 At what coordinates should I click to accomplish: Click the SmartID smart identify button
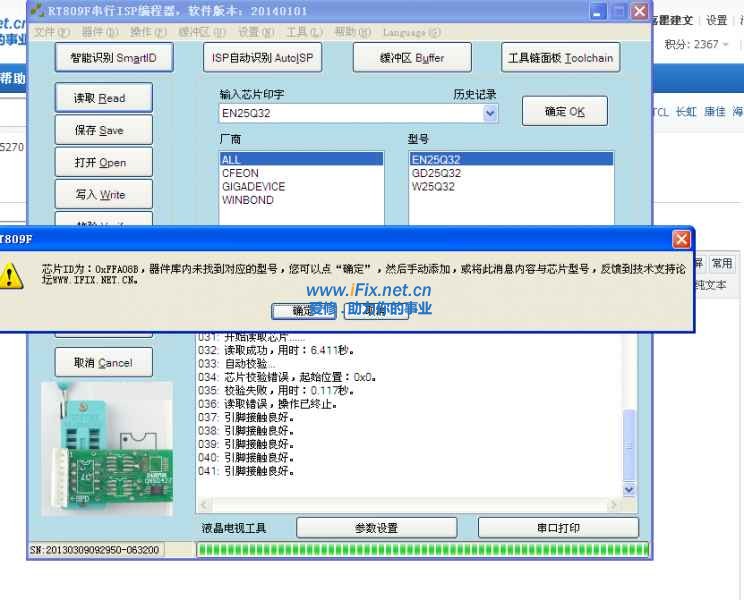[x=114, y=59]
